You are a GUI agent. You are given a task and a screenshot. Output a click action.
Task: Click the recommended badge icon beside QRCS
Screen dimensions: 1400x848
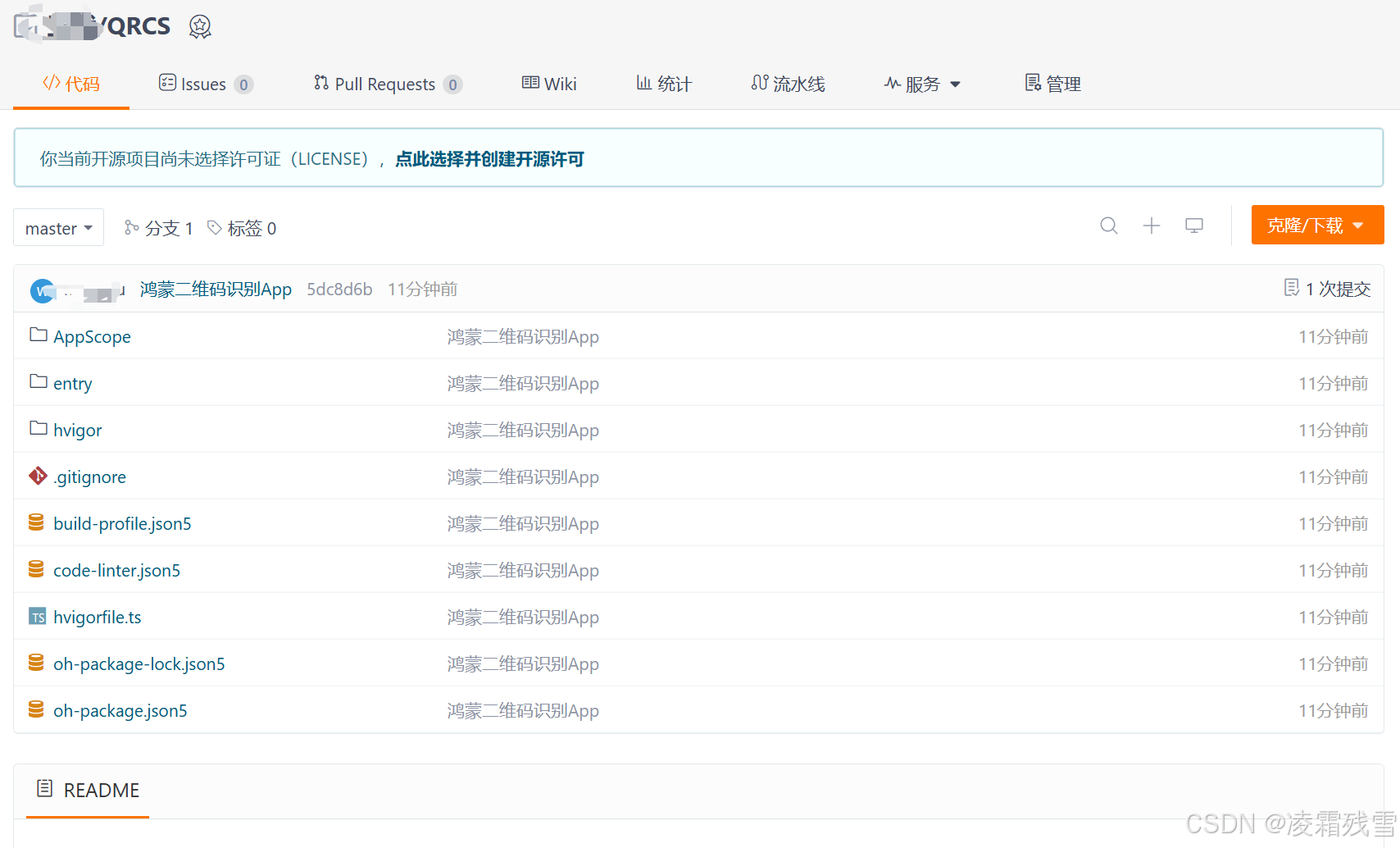tap(200, 27)
